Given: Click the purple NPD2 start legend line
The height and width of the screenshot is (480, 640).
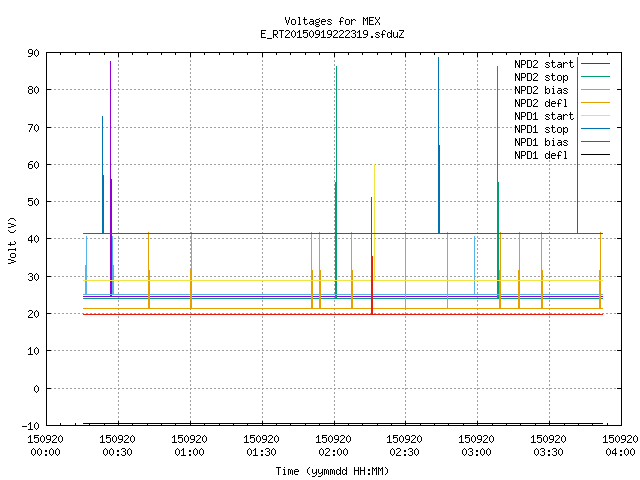Looking at the screenshot, I should (595, 64).
